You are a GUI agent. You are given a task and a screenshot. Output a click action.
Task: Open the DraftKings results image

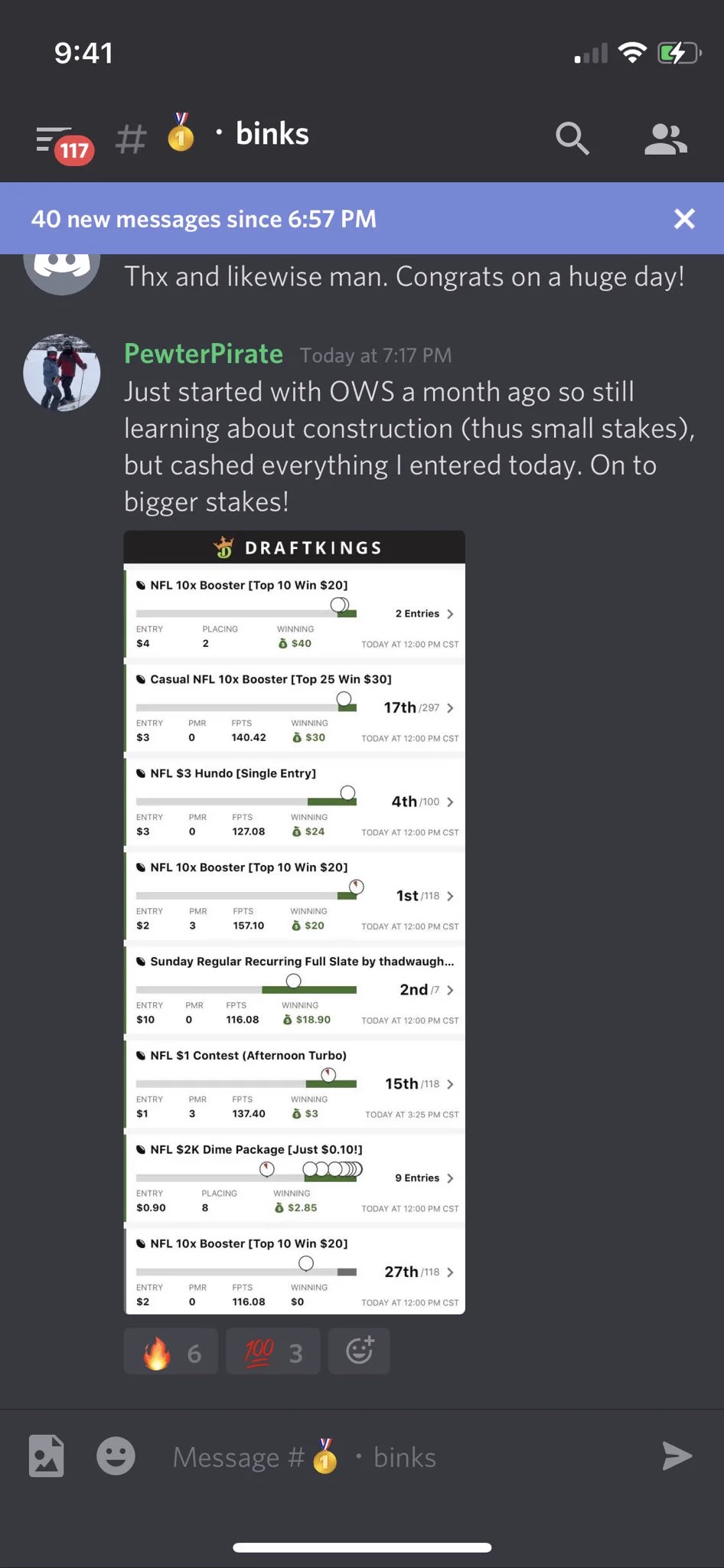[295, 923]
